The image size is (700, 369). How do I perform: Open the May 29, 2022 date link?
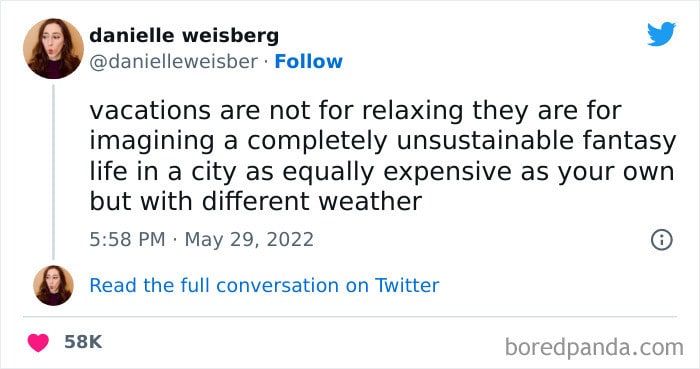coord(249,240)
